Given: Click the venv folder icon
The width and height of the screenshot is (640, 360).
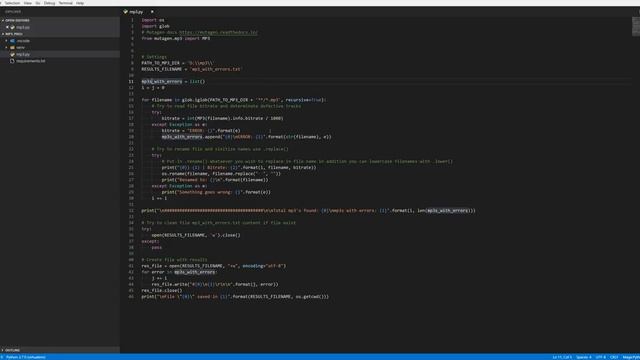Looking at the screenshot, I should tap(13, 47).
